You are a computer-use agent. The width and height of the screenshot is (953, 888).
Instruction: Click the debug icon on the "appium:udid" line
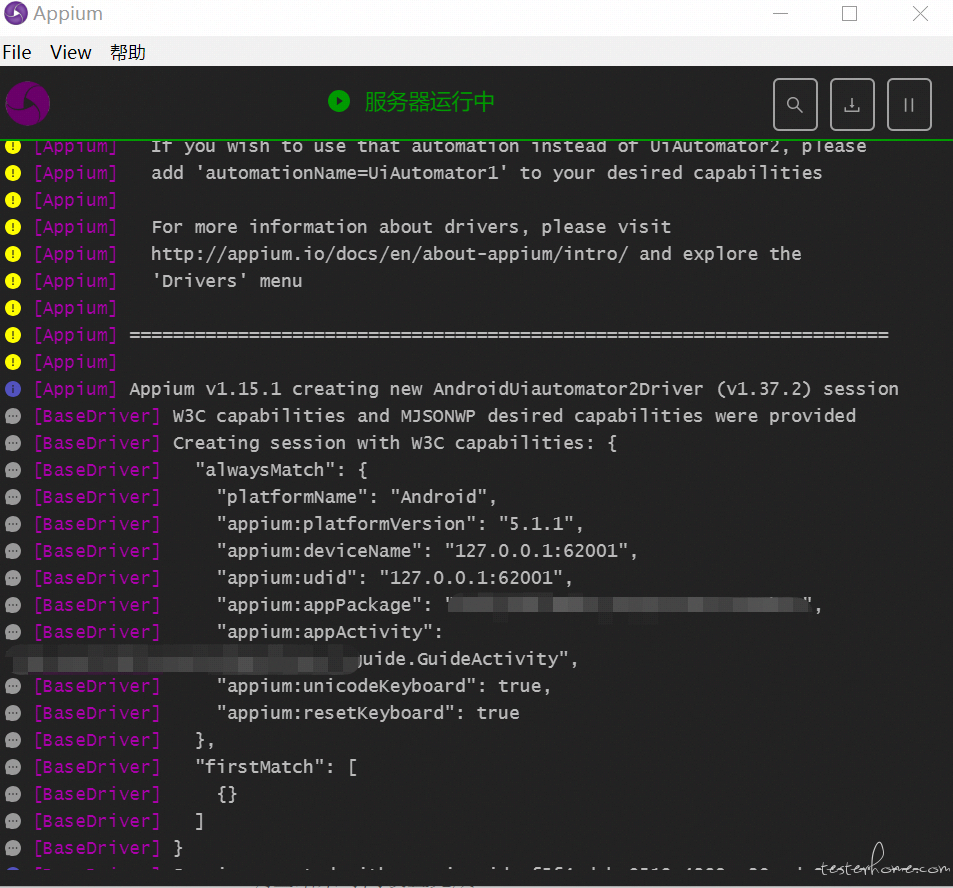tap(13, 578)
